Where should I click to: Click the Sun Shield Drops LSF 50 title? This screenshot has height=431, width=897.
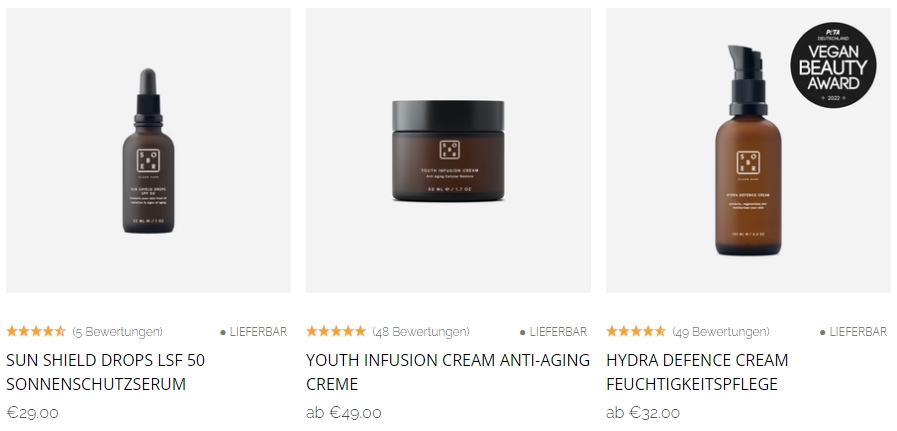[x=106, y=372]
